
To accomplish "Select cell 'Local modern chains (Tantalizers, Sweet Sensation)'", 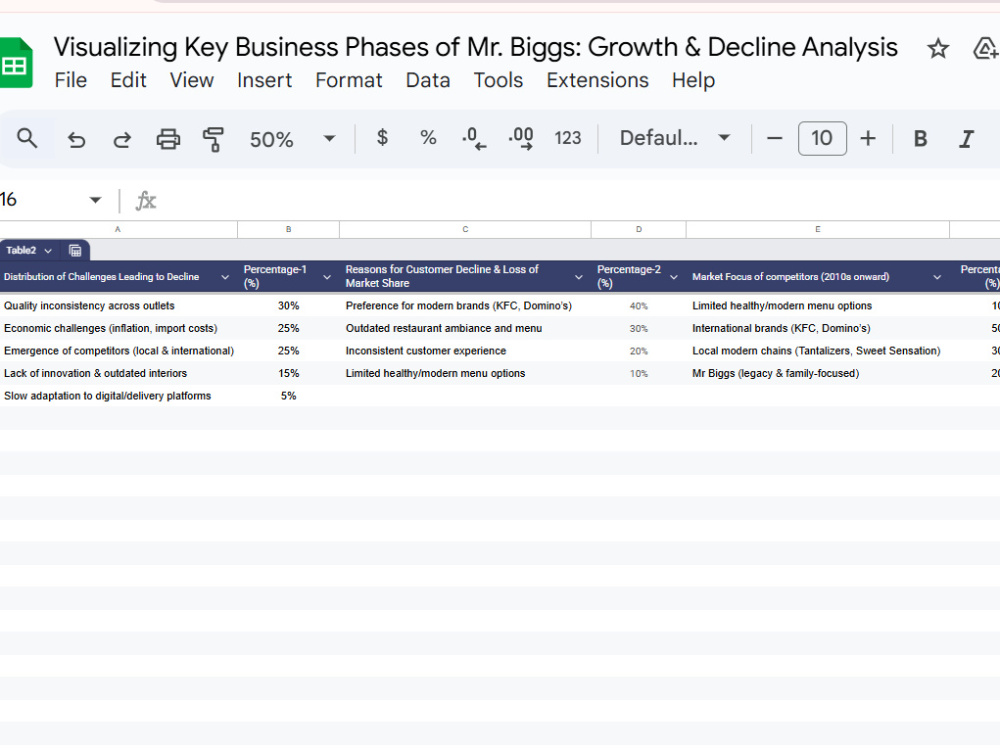I will (818, 351).
